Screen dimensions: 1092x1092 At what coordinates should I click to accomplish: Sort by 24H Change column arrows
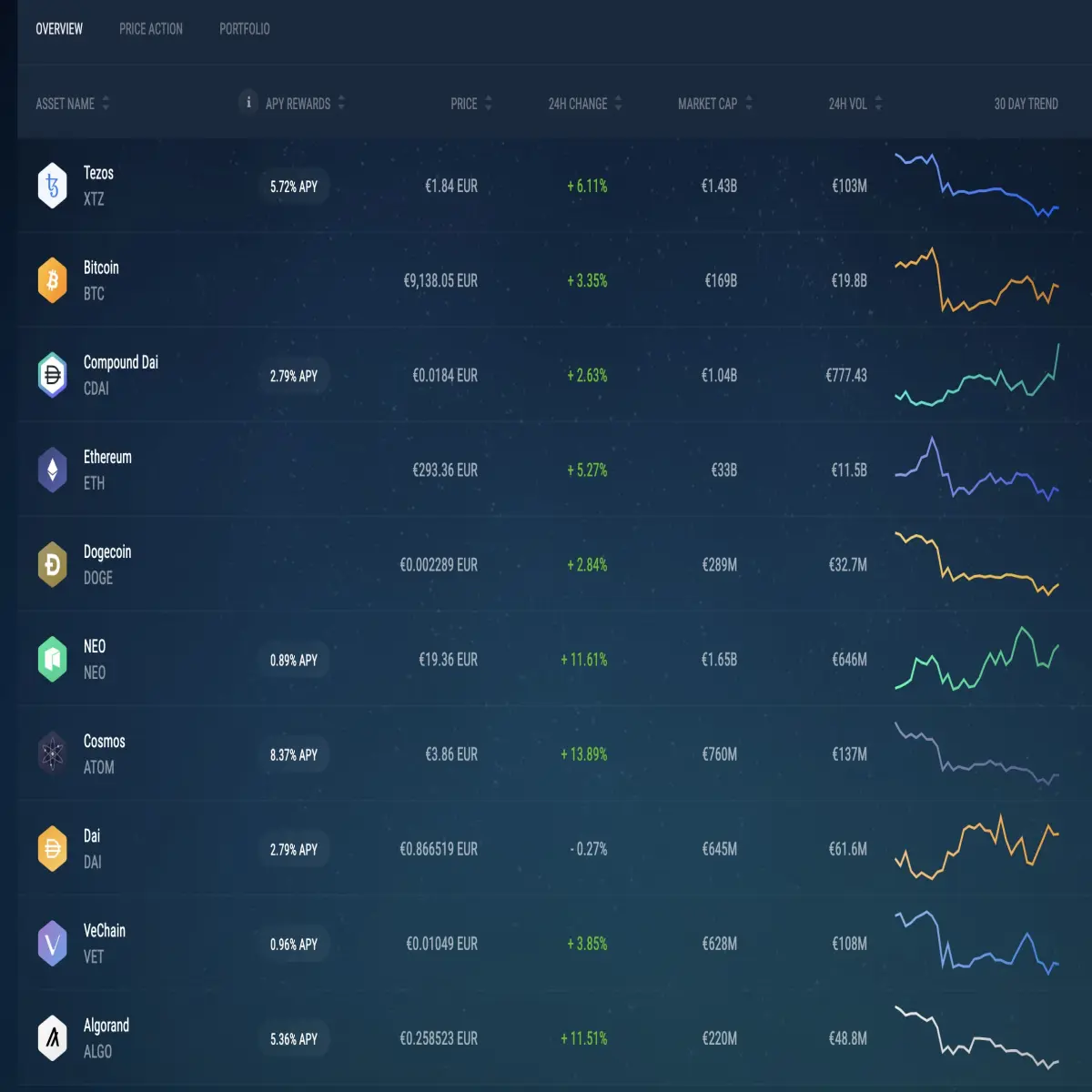click(x=618, y=103)
